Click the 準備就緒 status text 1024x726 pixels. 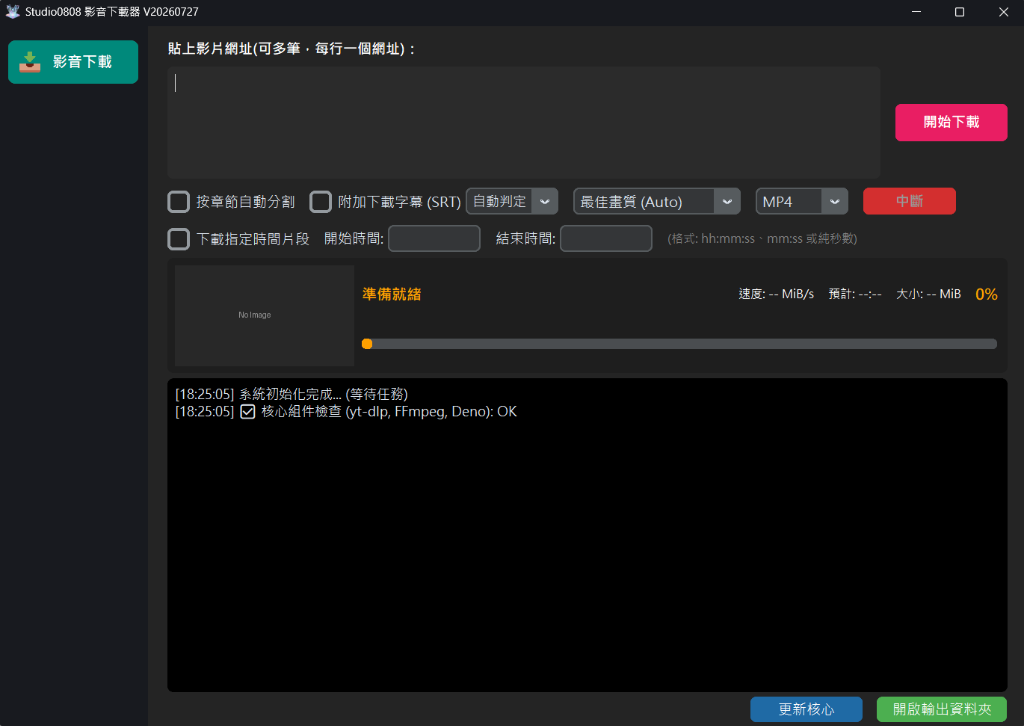[392, 294]
